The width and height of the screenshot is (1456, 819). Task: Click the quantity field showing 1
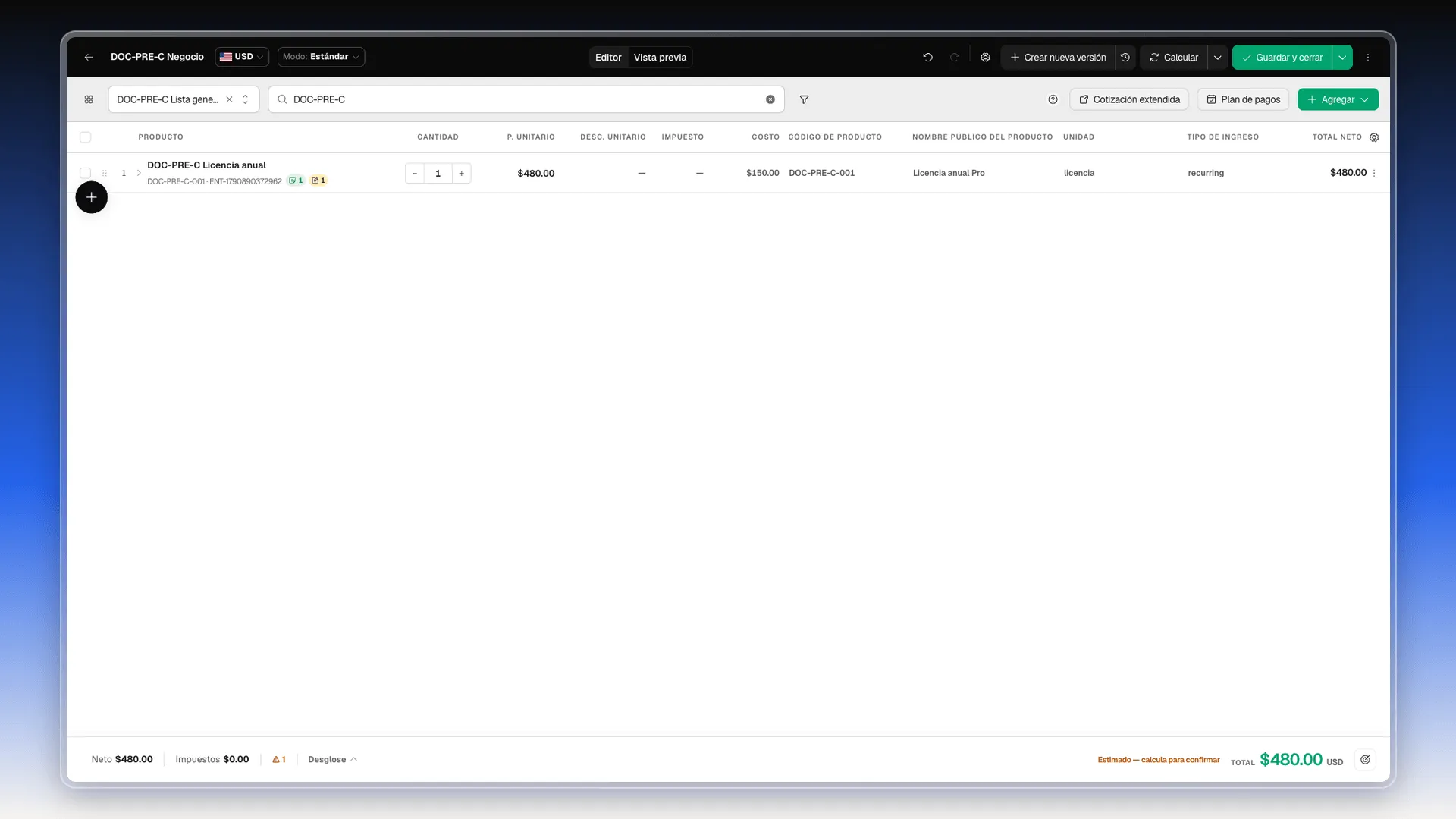438,173
